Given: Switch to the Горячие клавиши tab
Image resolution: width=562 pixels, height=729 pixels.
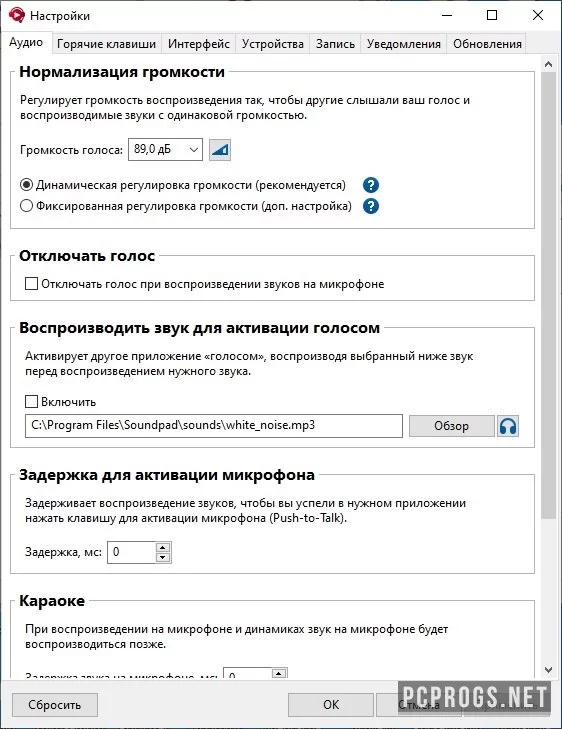Looking at the screenshot, I should (106, 44).
